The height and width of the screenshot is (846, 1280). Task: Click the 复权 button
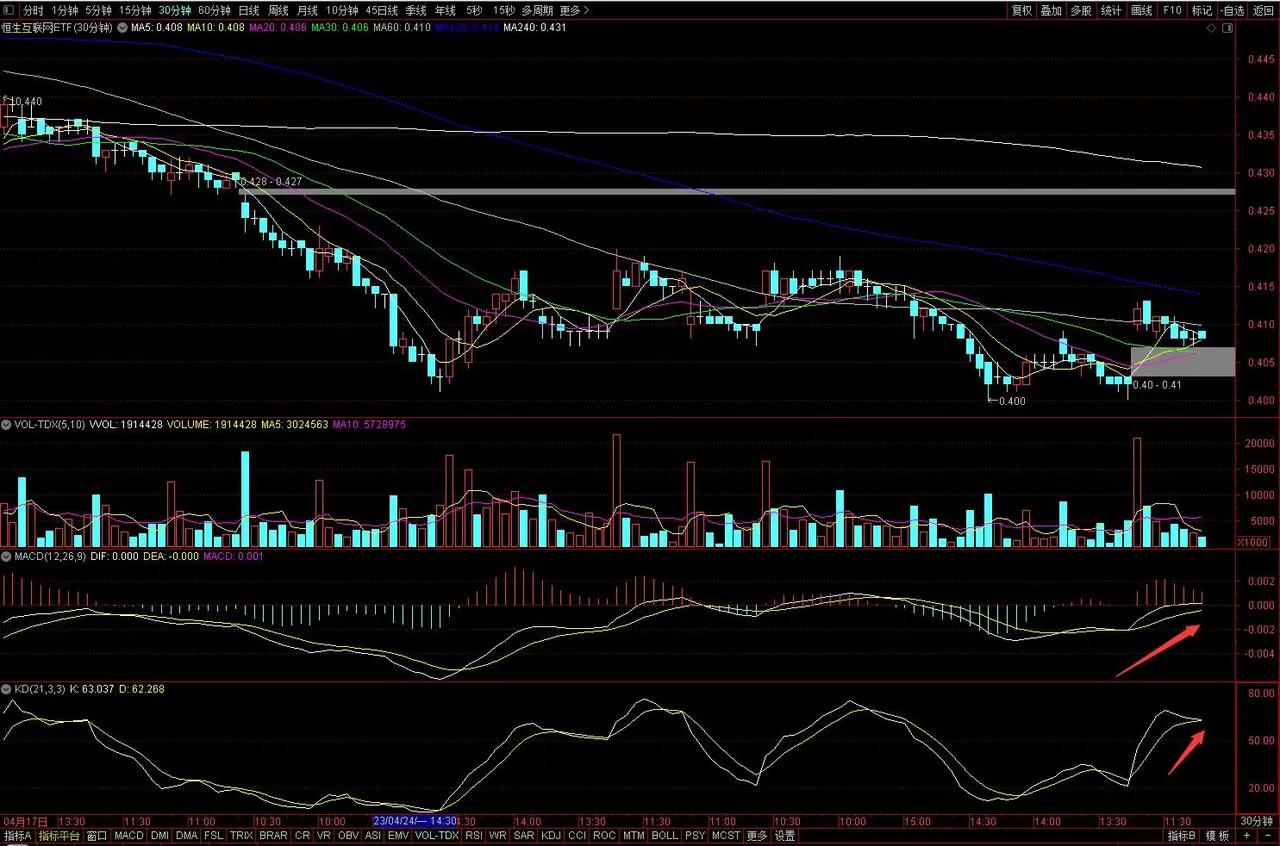(x=1022, y=10)
